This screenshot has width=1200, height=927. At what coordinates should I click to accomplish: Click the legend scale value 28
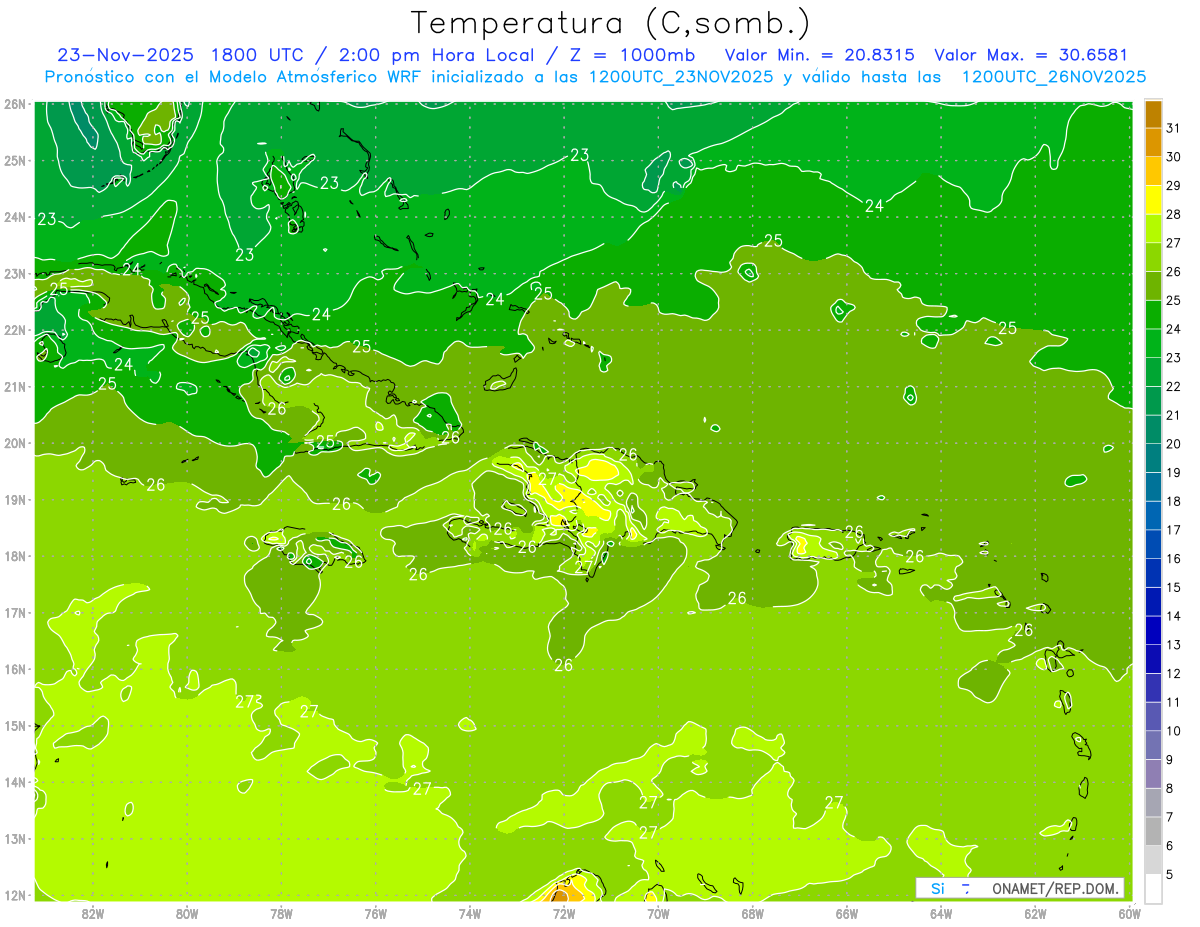[x=1173, y=215]
